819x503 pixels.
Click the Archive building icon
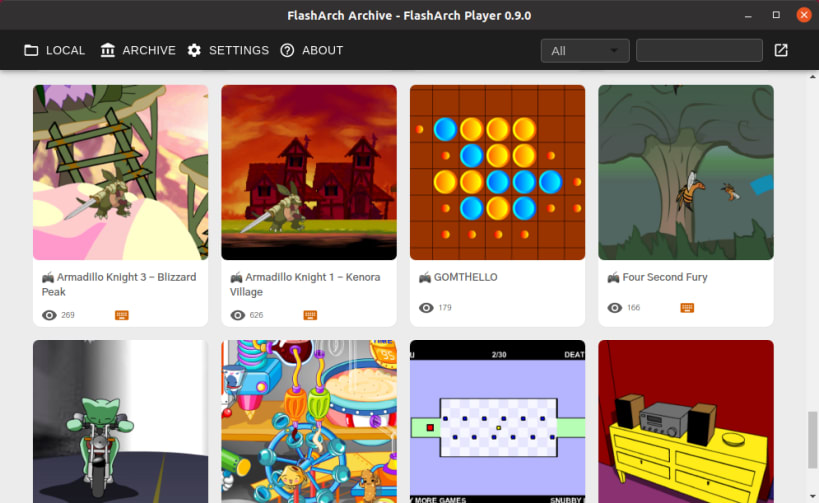pyautogui.click(x=108, y=50)
